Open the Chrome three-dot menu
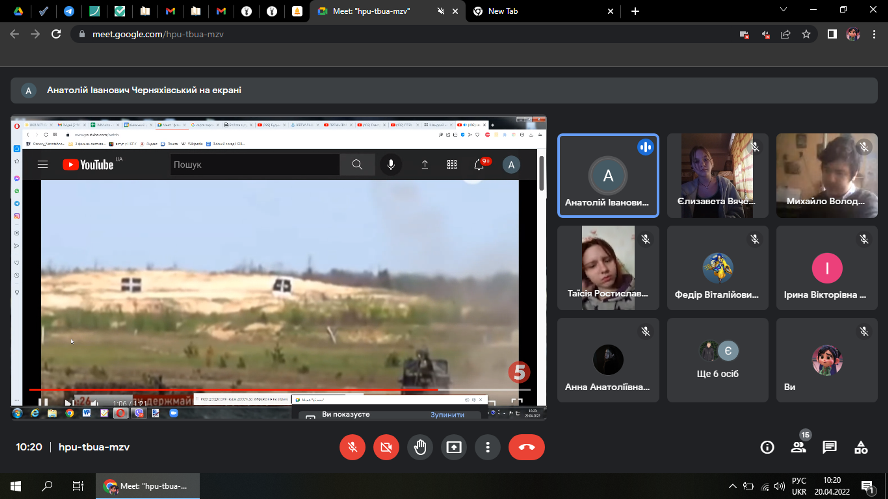 tap(874, 33)
